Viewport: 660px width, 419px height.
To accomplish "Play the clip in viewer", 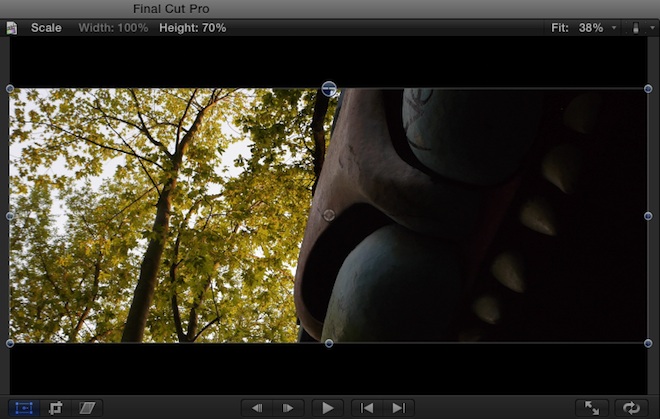I will pyautogui.click(x=327, y=408).
